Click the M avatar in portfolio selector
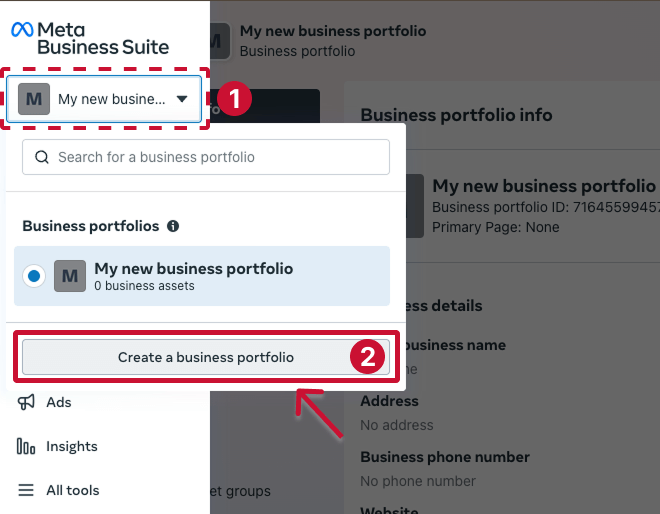This screenshot has height=514, width=660. coord(34,99)
